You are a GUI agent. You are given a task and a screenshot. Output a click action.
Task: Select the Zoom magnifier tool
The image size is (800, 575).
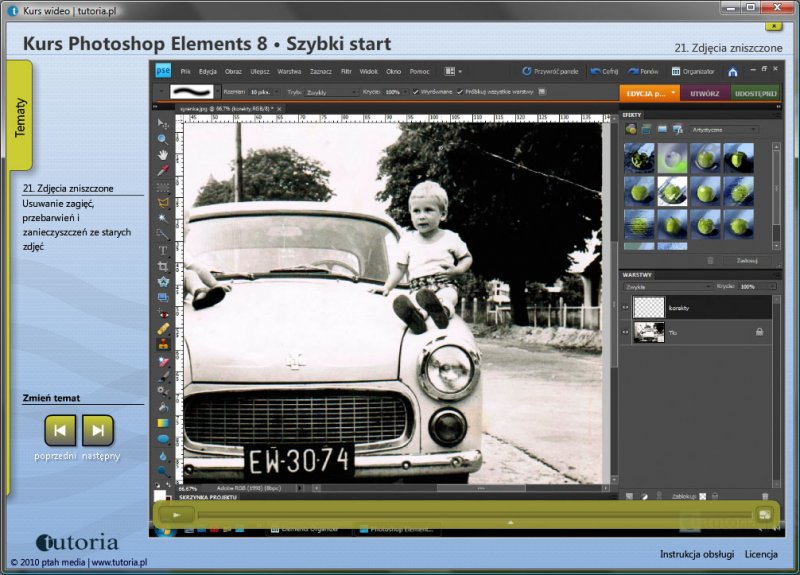163,138
